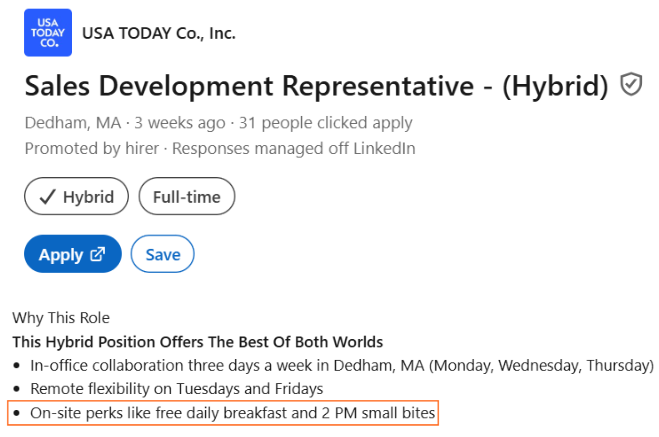The height and width of the screenshot is (437, 659).
Task: Click the 'Dedham, MA' location text
Action: click(73, 123)
